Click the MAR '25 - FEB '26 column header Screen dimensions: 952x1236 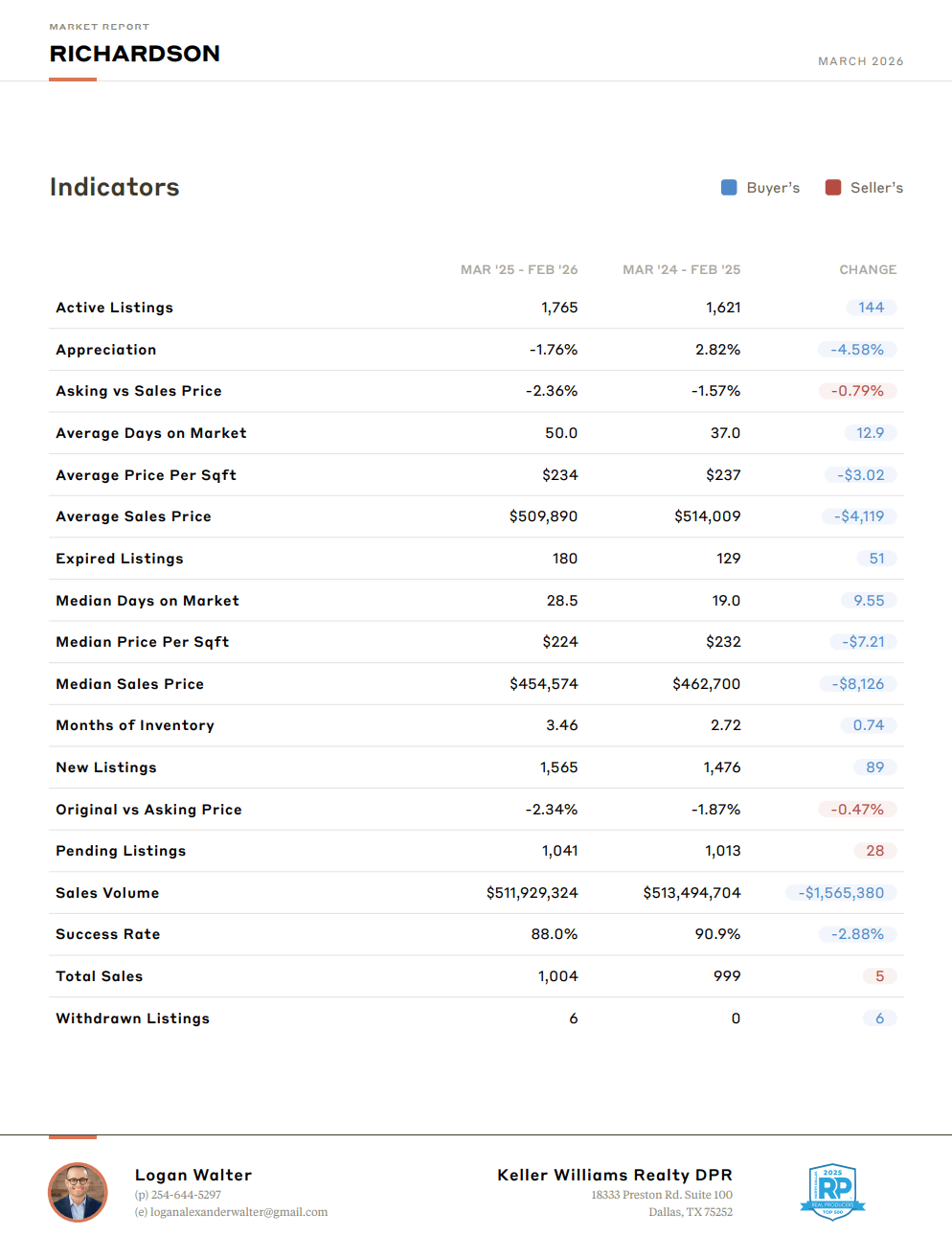[x=519, y=270]
